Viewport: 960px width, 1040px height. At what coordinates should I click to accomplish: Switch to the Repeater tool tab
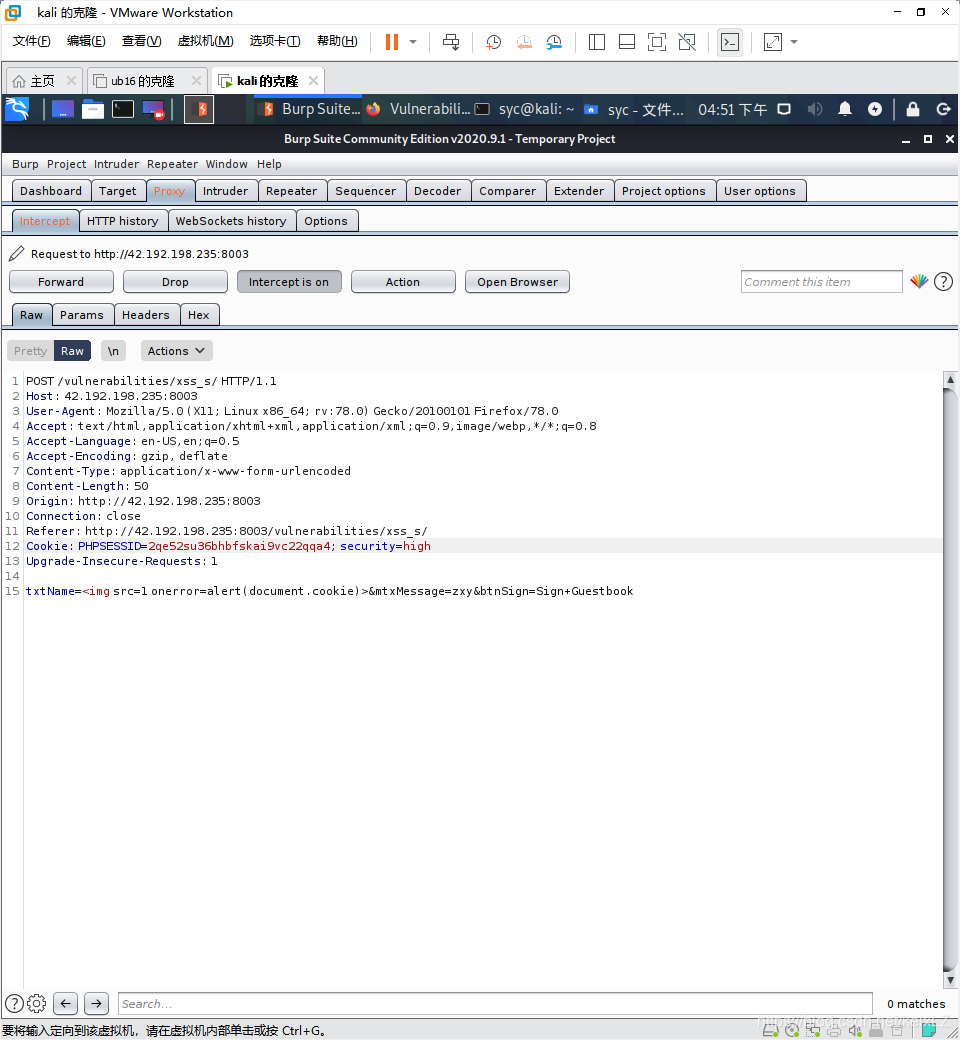(291, 191)
